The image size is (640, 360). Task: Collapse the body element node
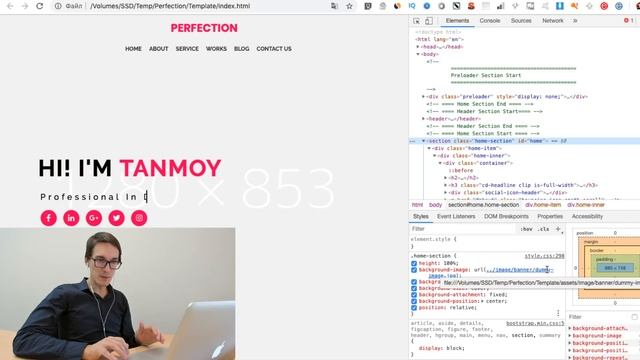tap(418, 54)
